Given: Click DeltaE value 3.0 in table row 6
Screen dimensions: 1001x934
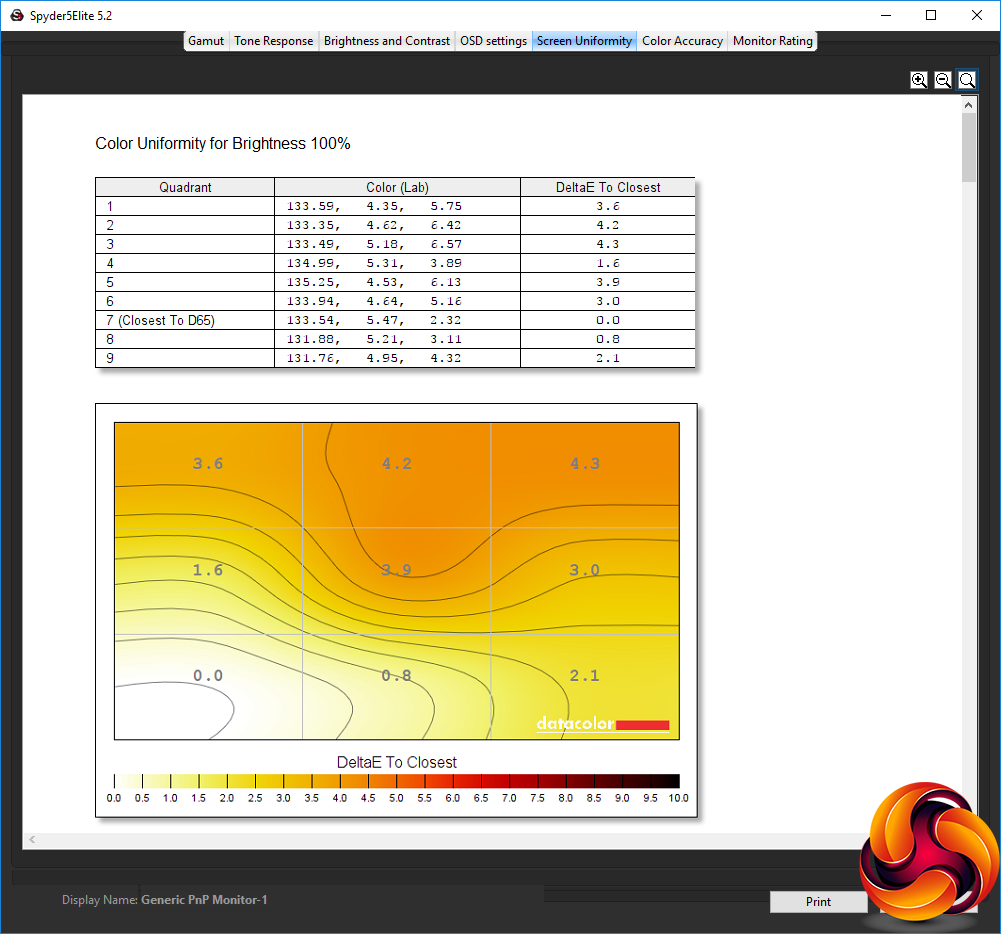Looking at the screenshot, I should point(608,301).
